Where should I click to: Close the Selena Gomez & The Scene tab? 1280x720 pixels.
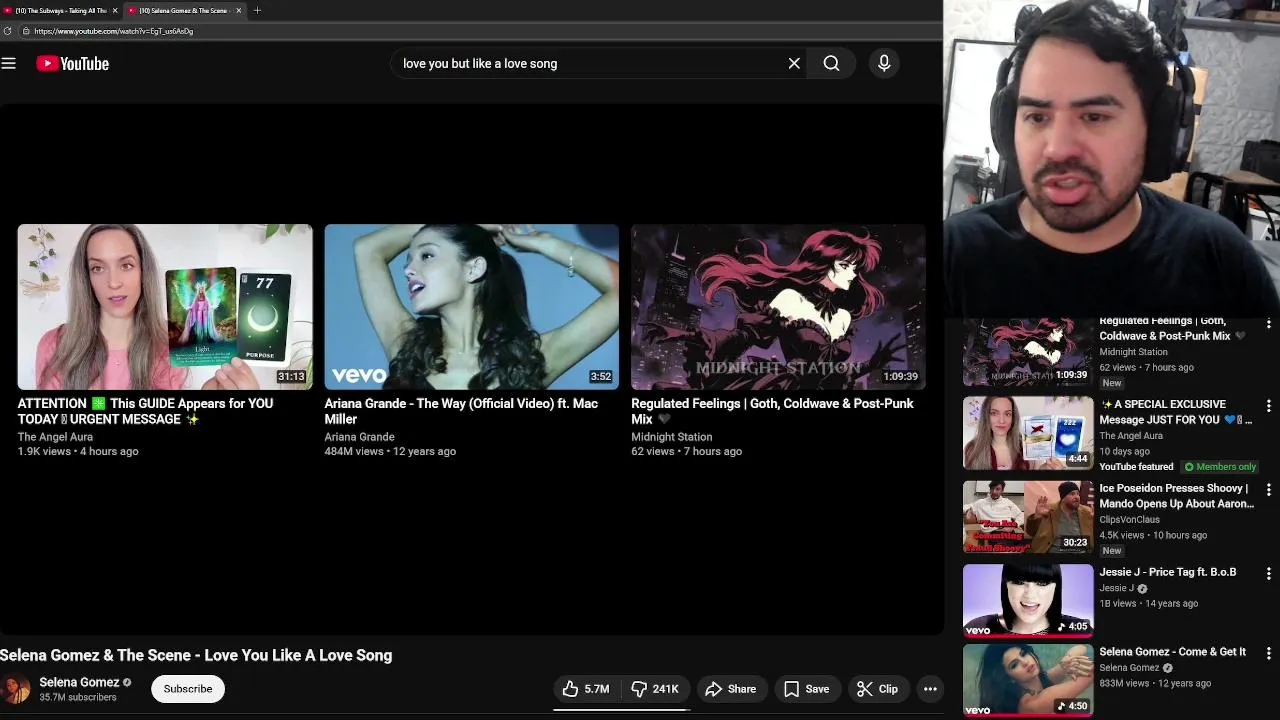tap(238, 10)
